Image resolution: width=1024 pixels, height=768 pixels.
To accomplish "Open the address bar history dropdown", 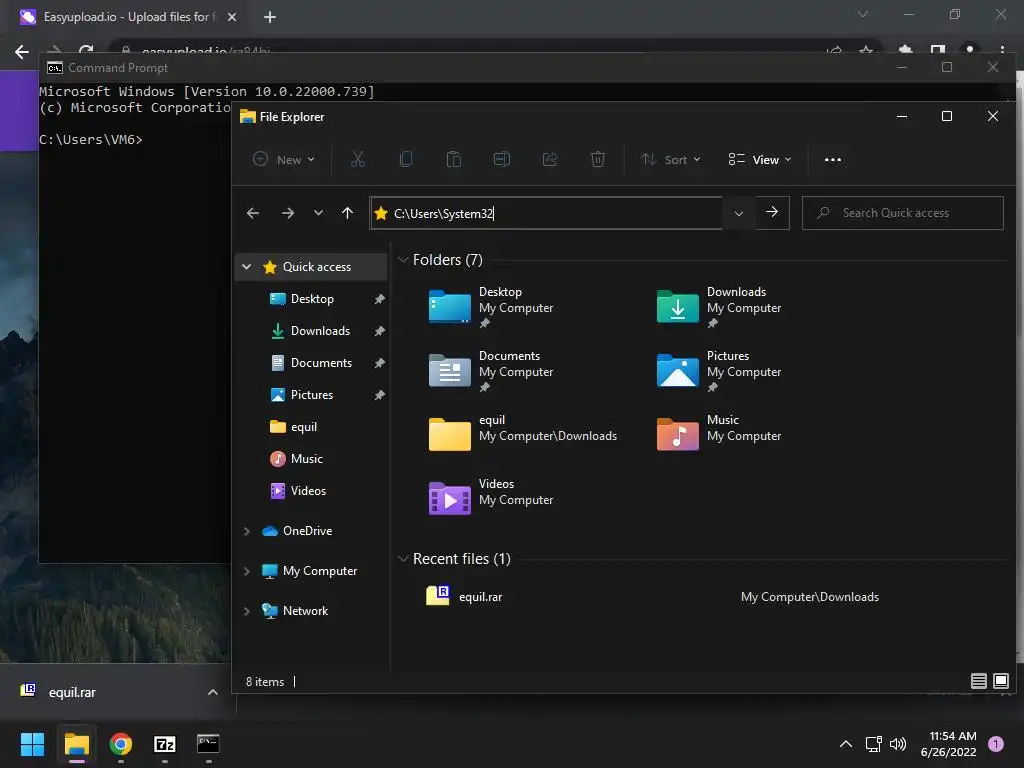I will click(739, 213).
